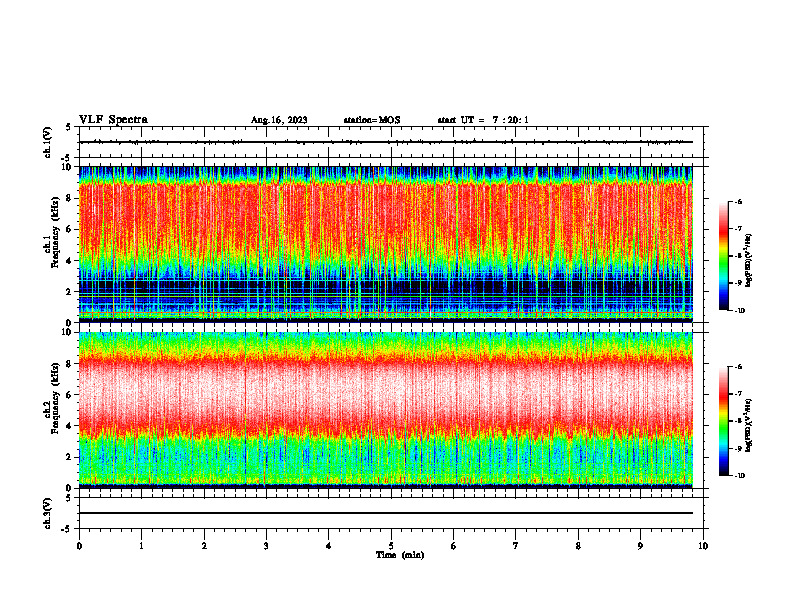Click the "VLF Spectra" title text
The image size is (792, 612).
click(113, 120)
